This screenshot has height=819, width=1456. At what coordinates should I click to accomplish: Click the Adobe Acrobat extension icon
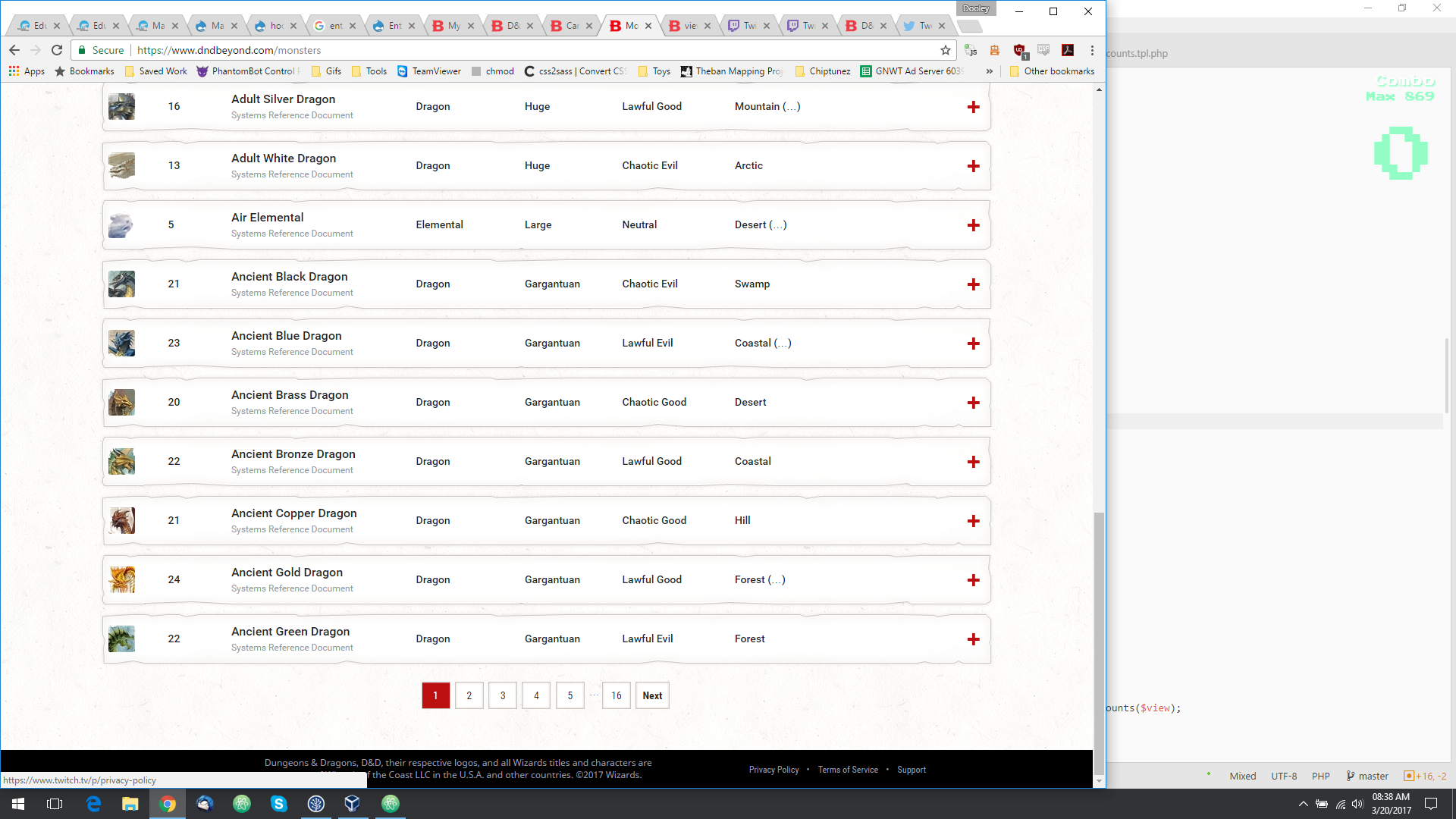(1068, 50)
